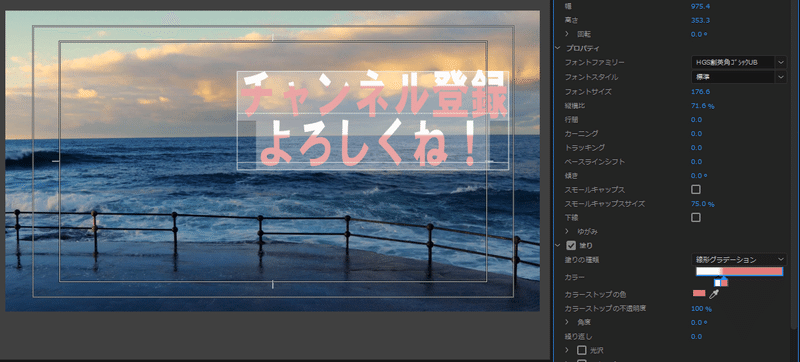Open the フォントスタイル 標準 dropdown
Image resolution: width=800 pixels, height=362 pixels.
click(x=738, y=77)
